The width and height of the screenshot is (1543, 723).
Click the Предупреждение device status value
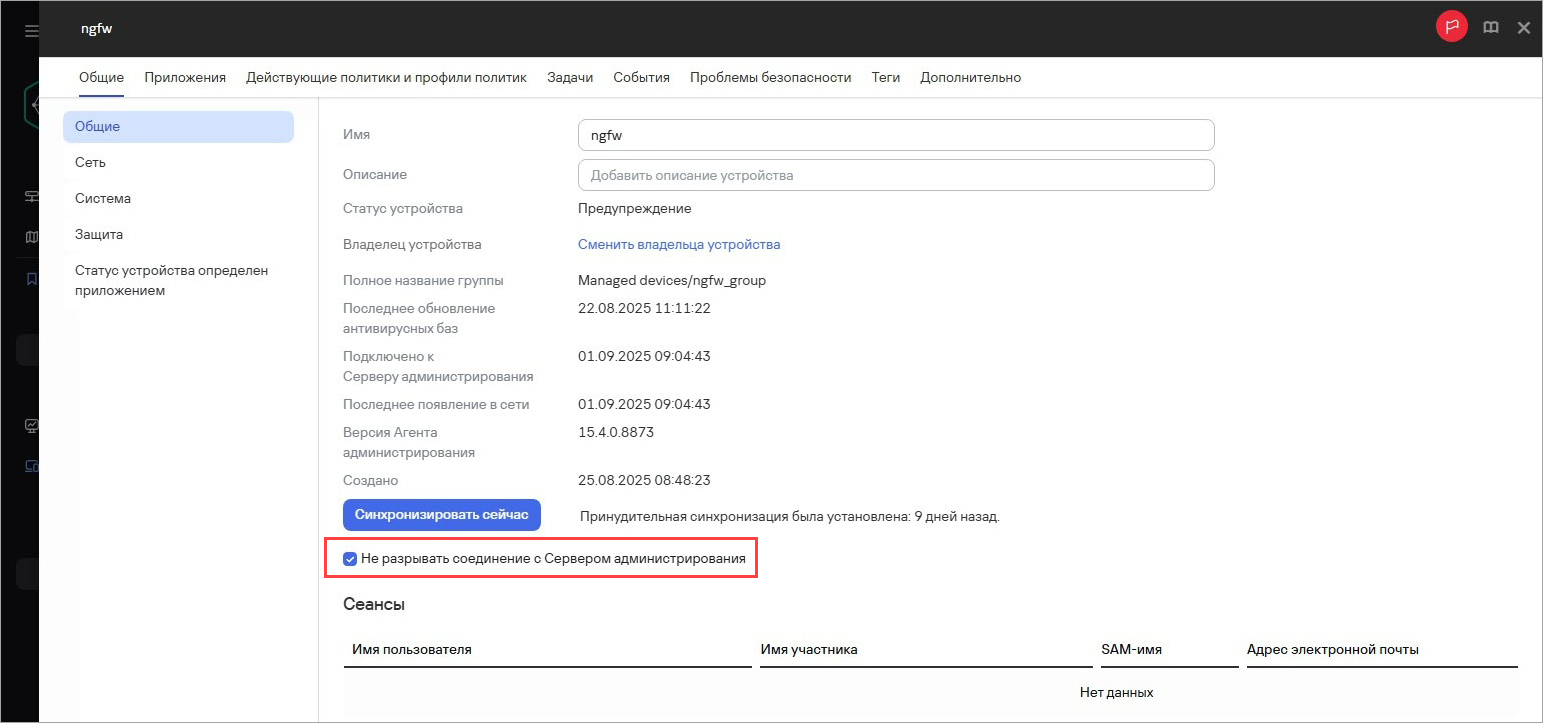(x=635, y=209)
